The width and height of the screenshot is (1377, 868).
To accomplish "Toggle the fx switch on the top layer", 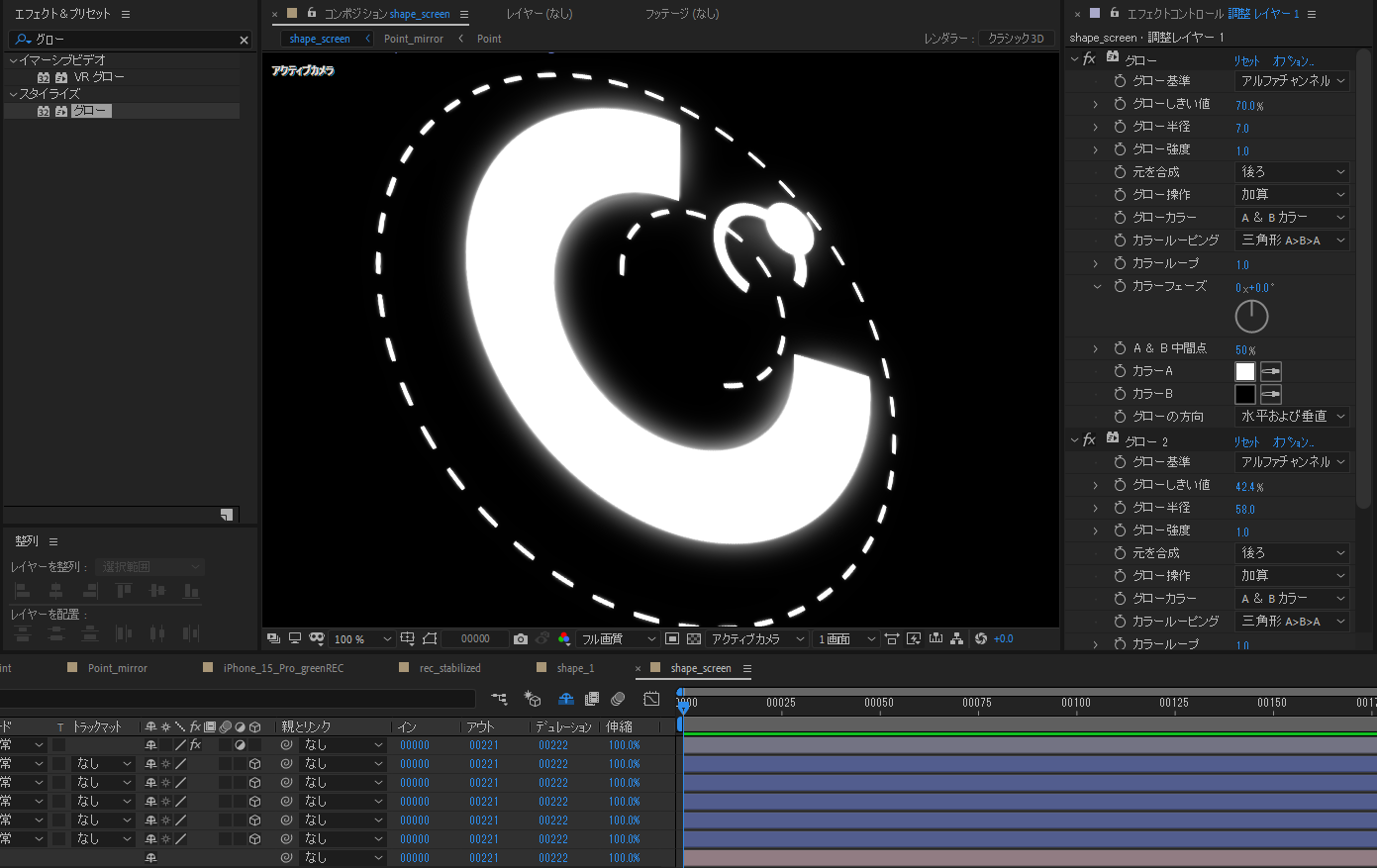I will [195, 745].
